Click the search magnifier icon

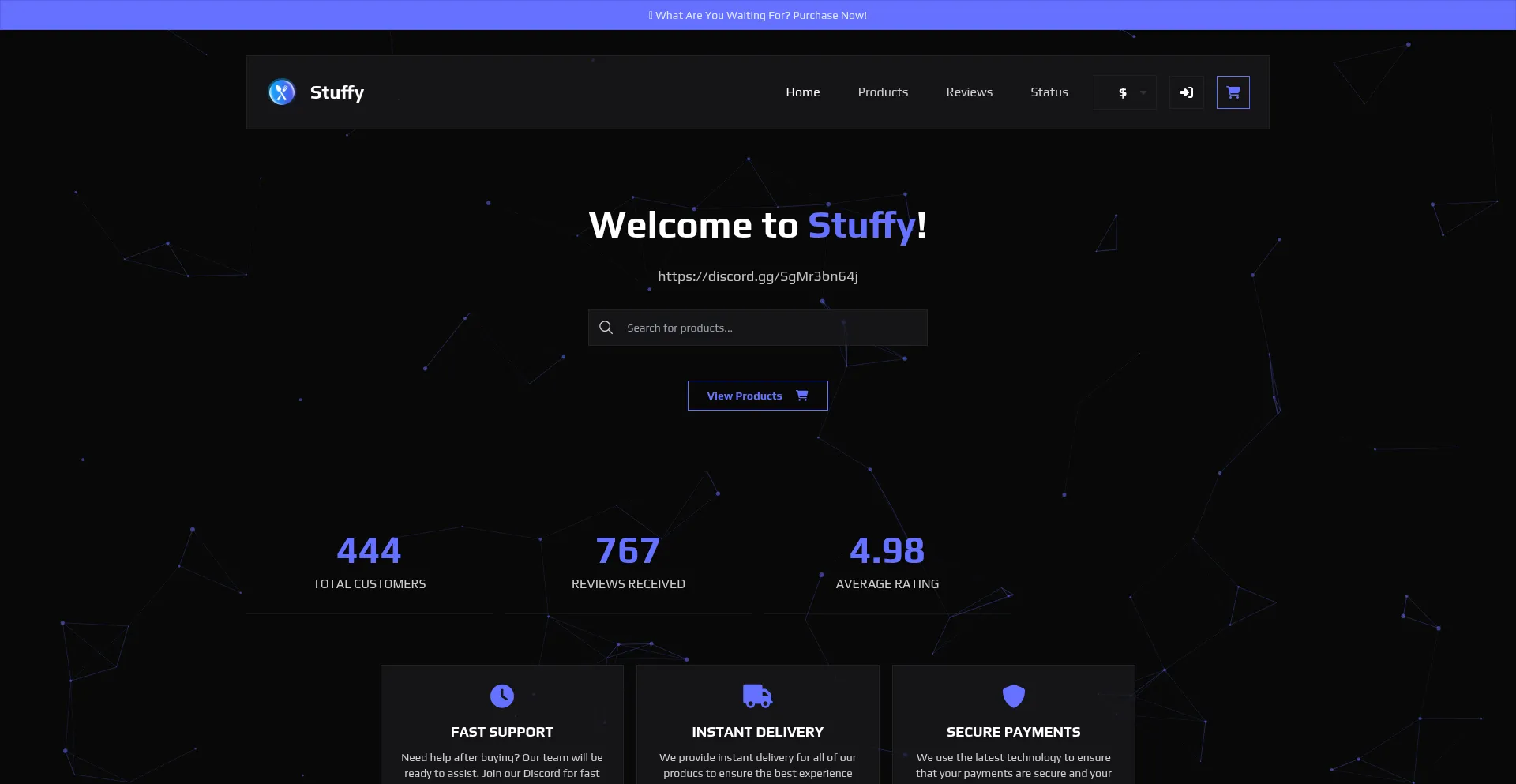pos(606,328)
